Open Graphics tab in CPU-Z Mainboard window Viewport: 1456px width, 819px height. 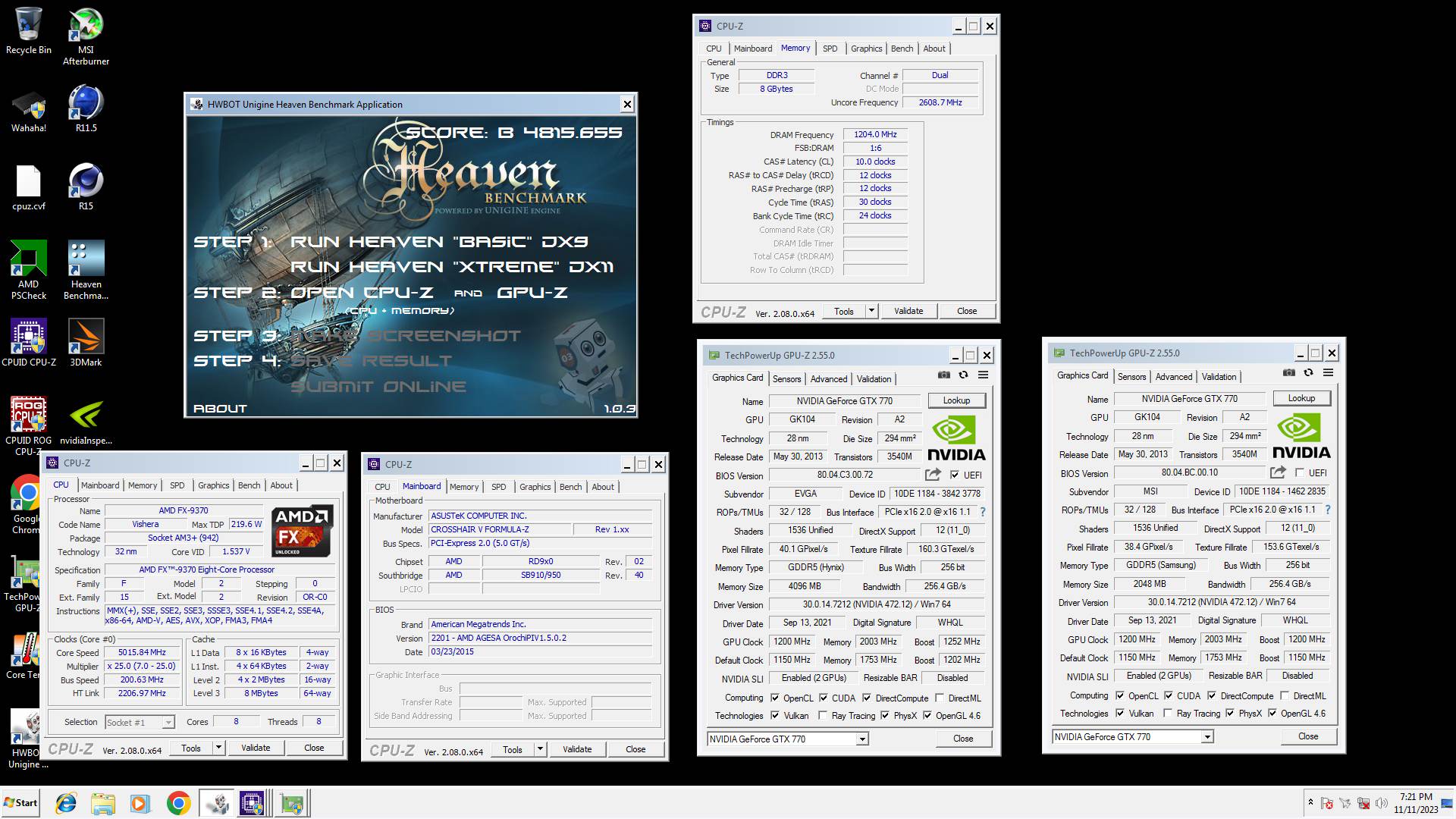(x=535, y=487)
